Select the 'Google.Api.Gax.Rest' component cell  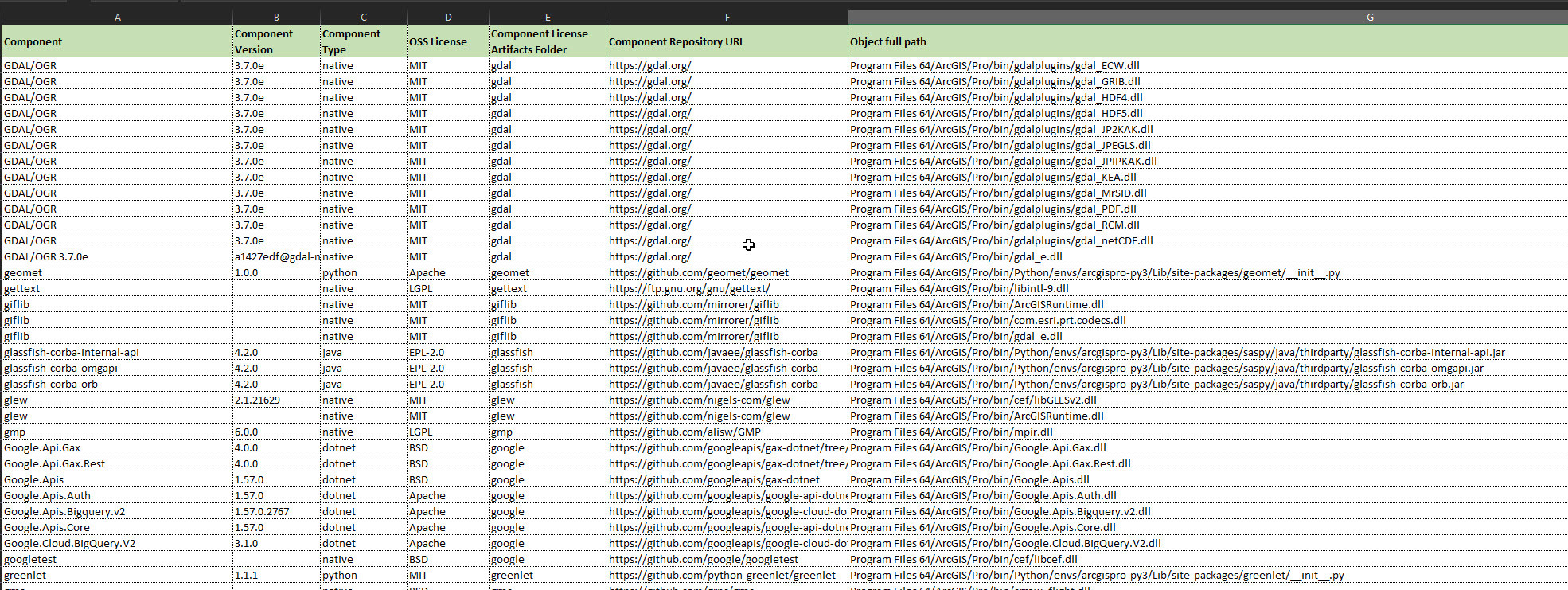point(117,463)
